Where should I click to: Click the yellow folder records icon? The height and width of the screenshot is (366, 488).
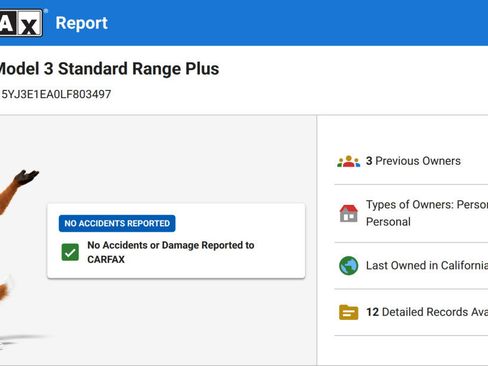[x=348, y=312]
